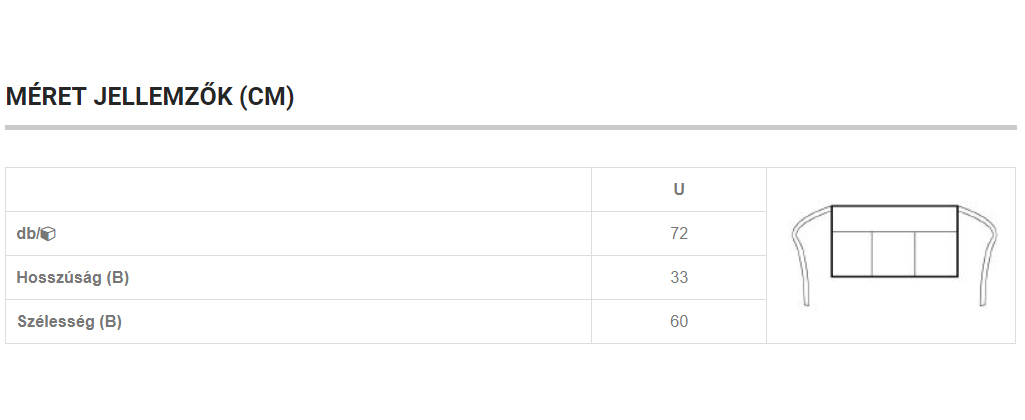Click the apron's upper waistband section
Viewport: 1025px width, 420px height.
point(894,218)
